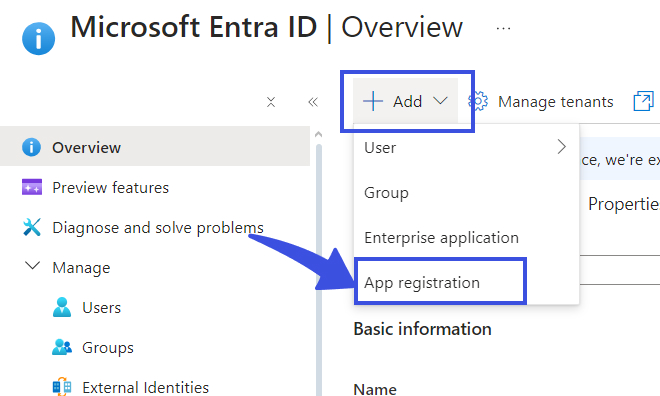
Task: Open the ellipsis more options menu
Action: point(503,29)
